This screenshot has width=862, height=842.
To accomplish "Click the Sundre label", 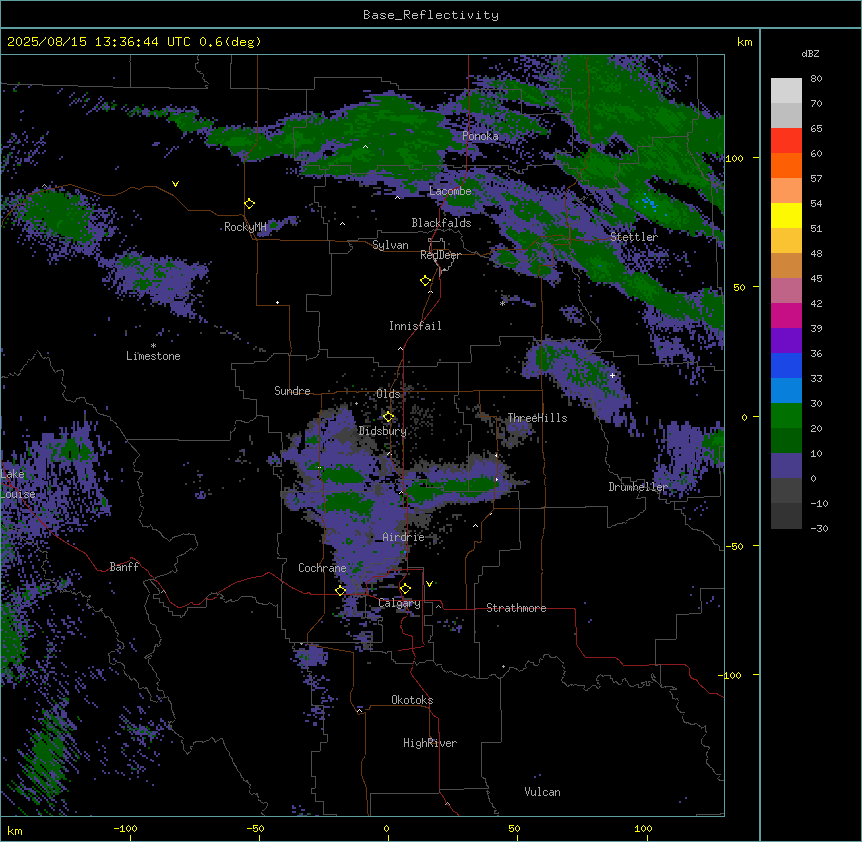I will click(x=292, y=391).
